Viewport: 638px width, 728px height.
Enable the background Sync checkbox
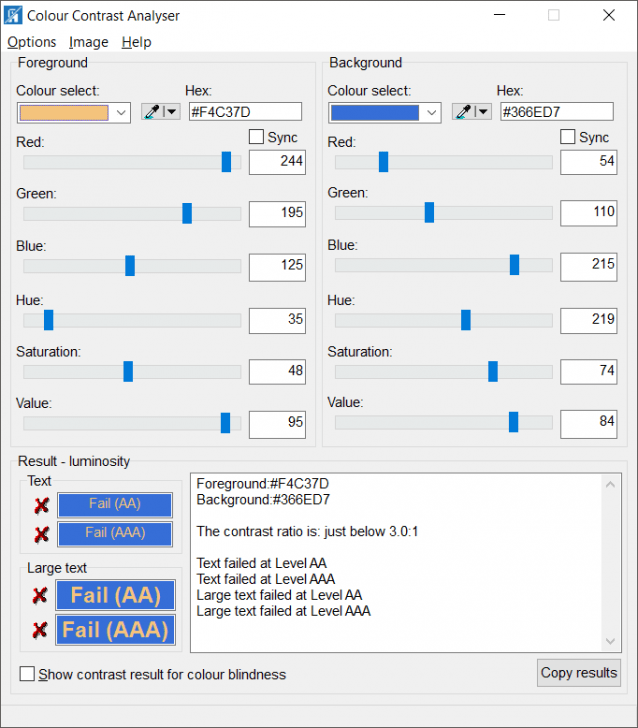pyautogui.click(x=567, y=137)
